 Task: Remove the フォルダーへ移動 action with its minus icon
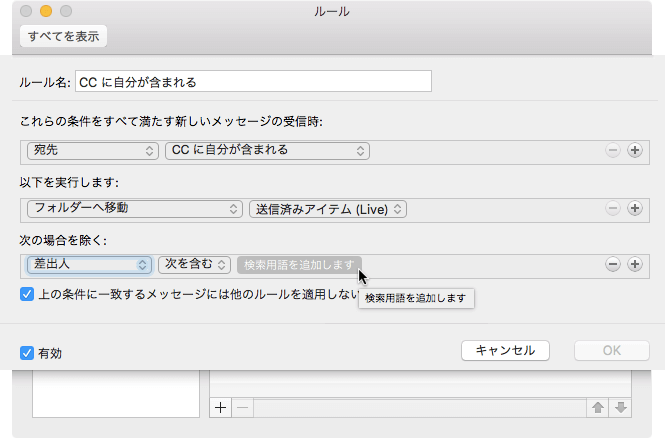[612, 208]
